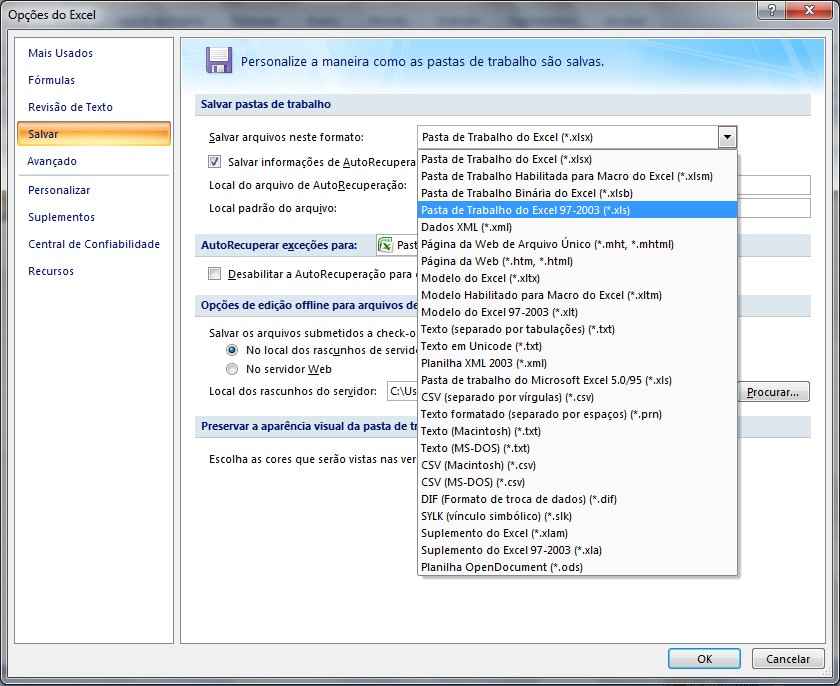Toggle Salvar informações de AutoRecuperação checkbox

click(215, 161)
